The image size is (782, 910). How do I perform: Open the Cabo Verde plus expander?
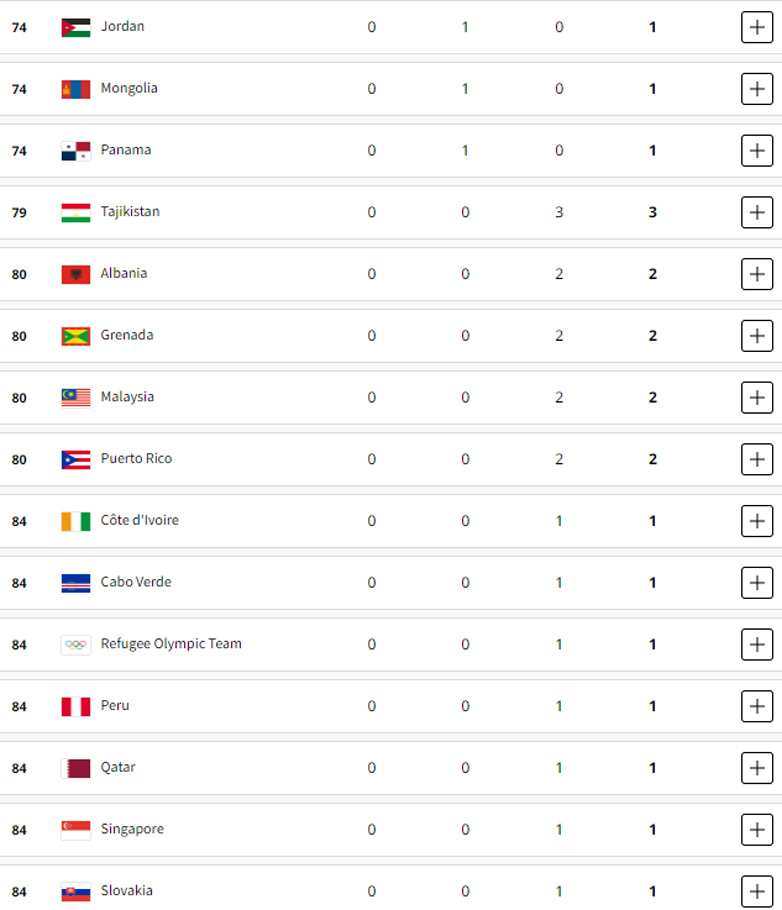pyautogui.click(x=757, y=582)
